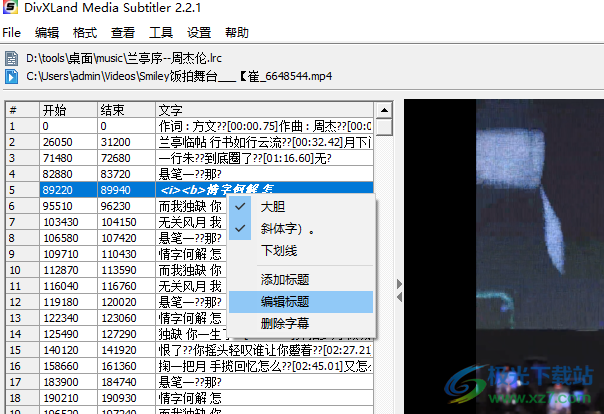Click start time 82880 in row 4

coord(68,174)
